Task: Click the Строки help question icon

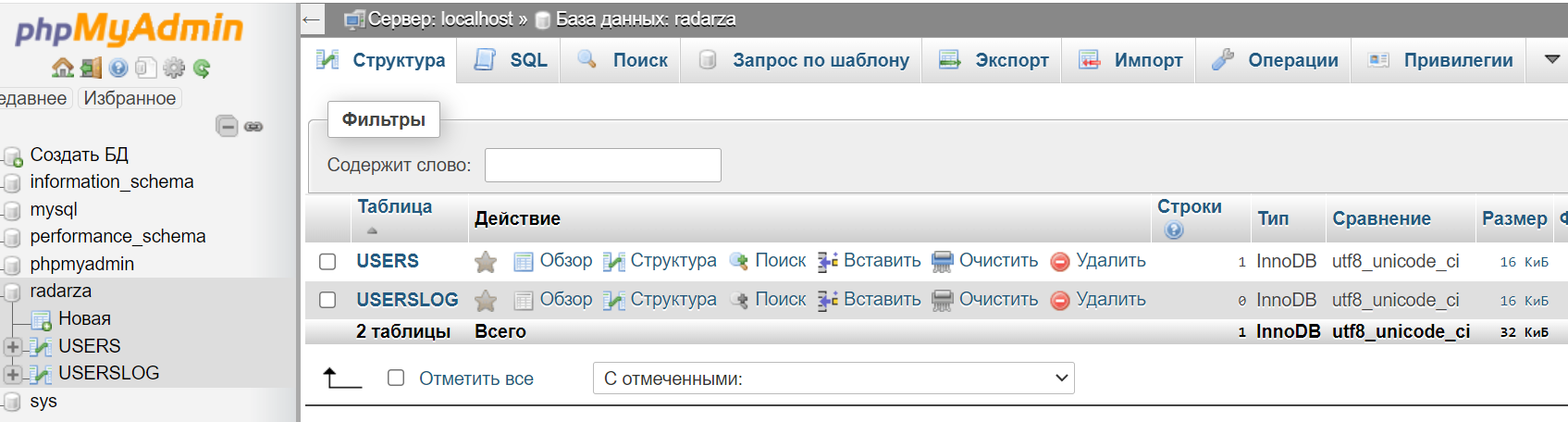Action: click(x=1174, y=230)
